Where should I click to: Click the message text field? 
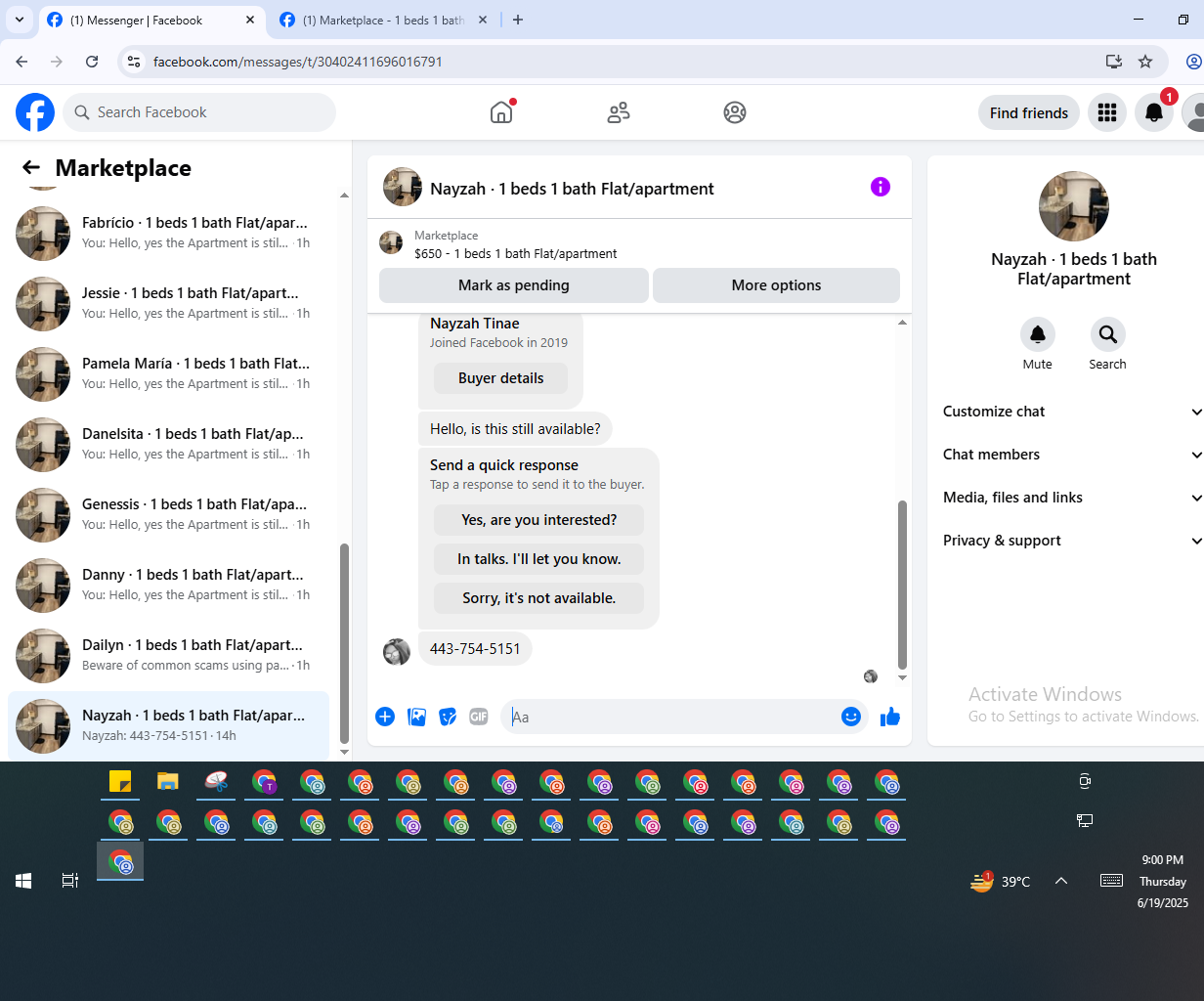point(670,717)
